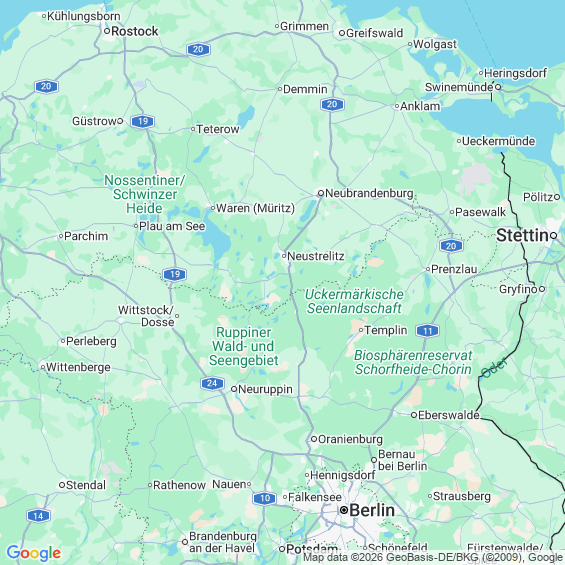
Task: Click Biosphärenreservat Schorfheide-Chorin label
Action: point(413,362)
